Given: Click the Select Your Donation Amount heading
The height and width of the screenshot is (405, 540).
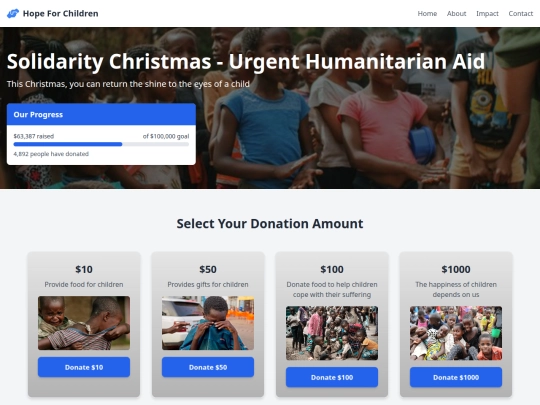Looking at the screenshot, I should pyautogui.click(x=270, y=224).
